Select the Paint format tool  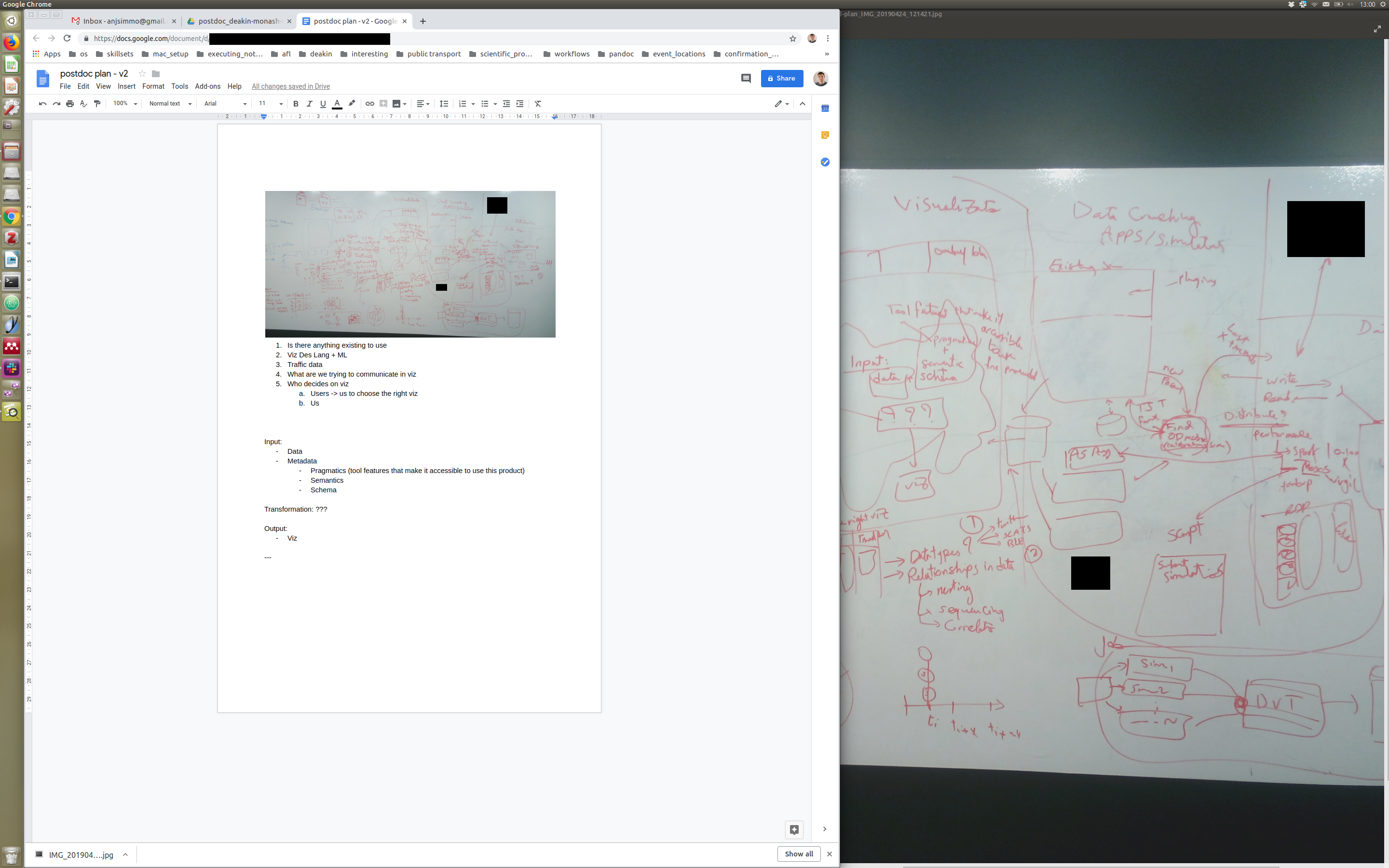tap(97, 103)
